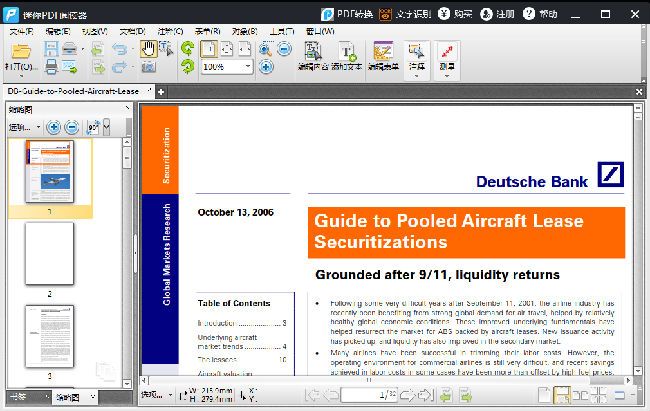Click the scanner icon below the save icon
Viewport: 650px width, 411px height.
51,66
